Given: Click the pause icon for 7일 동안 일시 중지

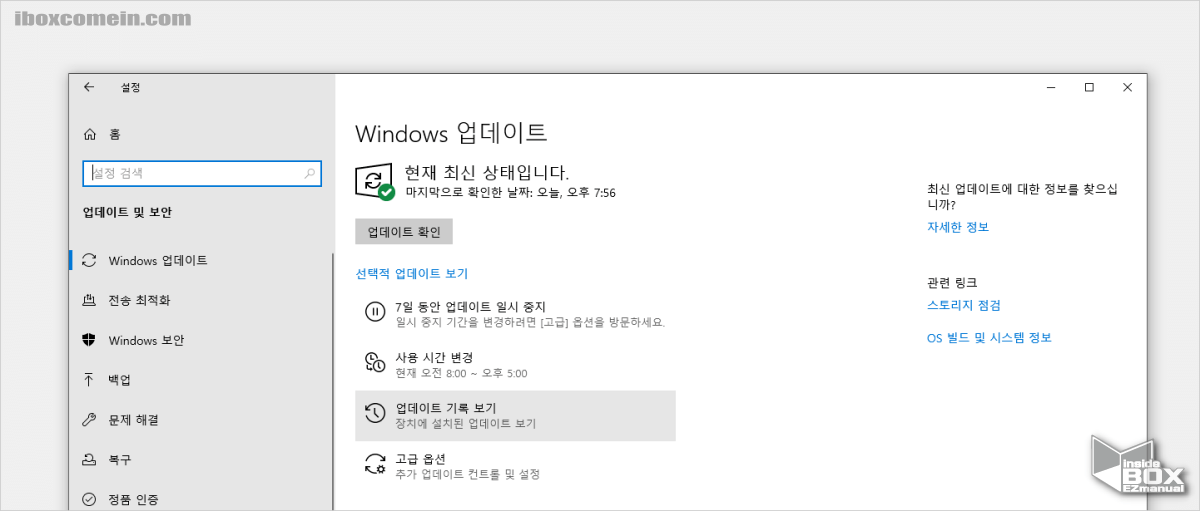Looking at the screenshot, I should [x=375, y=313].
